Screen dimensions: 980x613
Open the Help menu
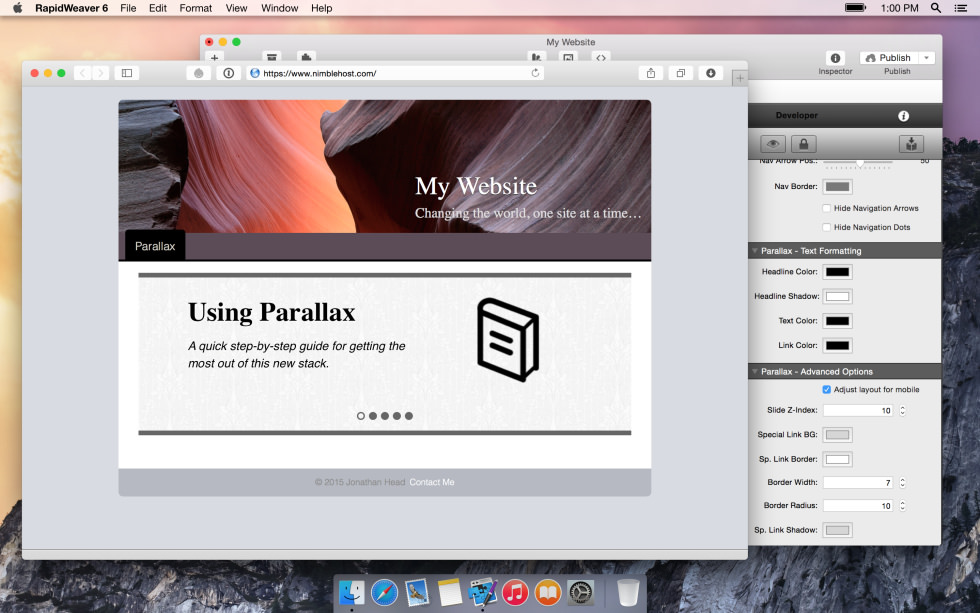[x=321, y=8]
